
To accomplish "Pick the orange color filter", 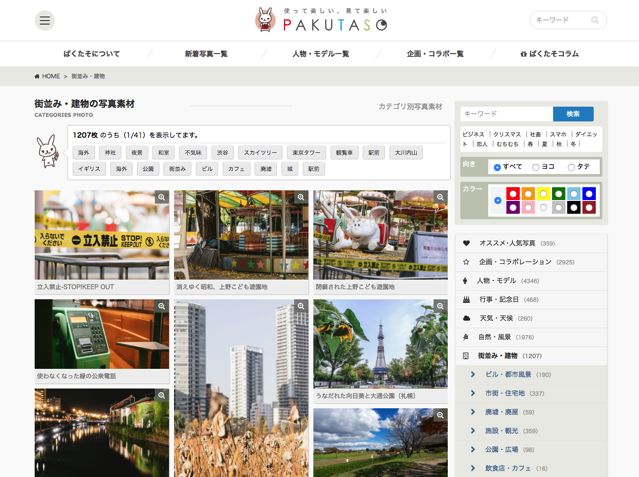I will 528,193.
